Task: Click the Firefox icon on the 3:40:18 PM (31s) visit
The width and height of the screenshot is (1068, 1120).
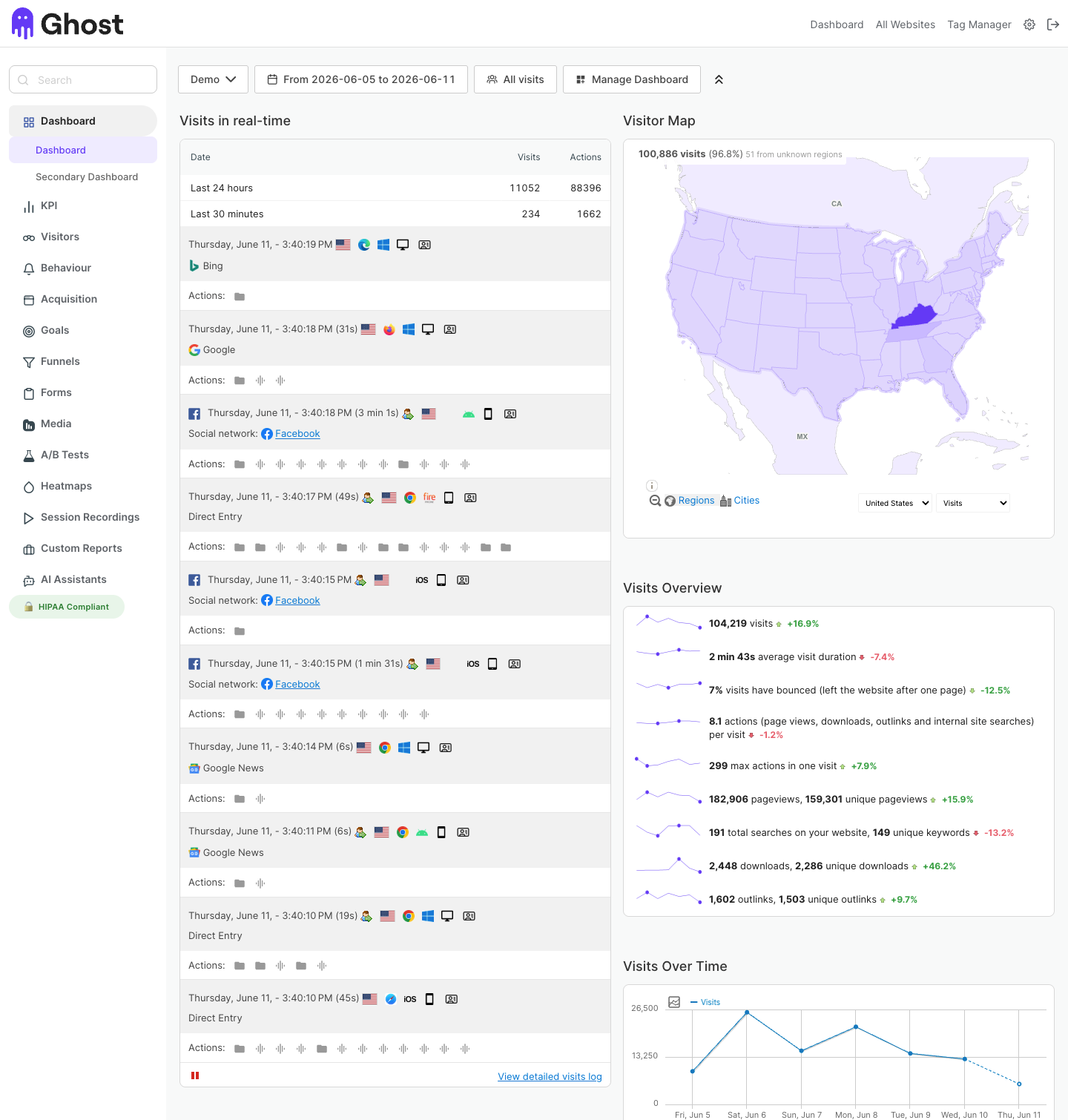Action: 389,329
